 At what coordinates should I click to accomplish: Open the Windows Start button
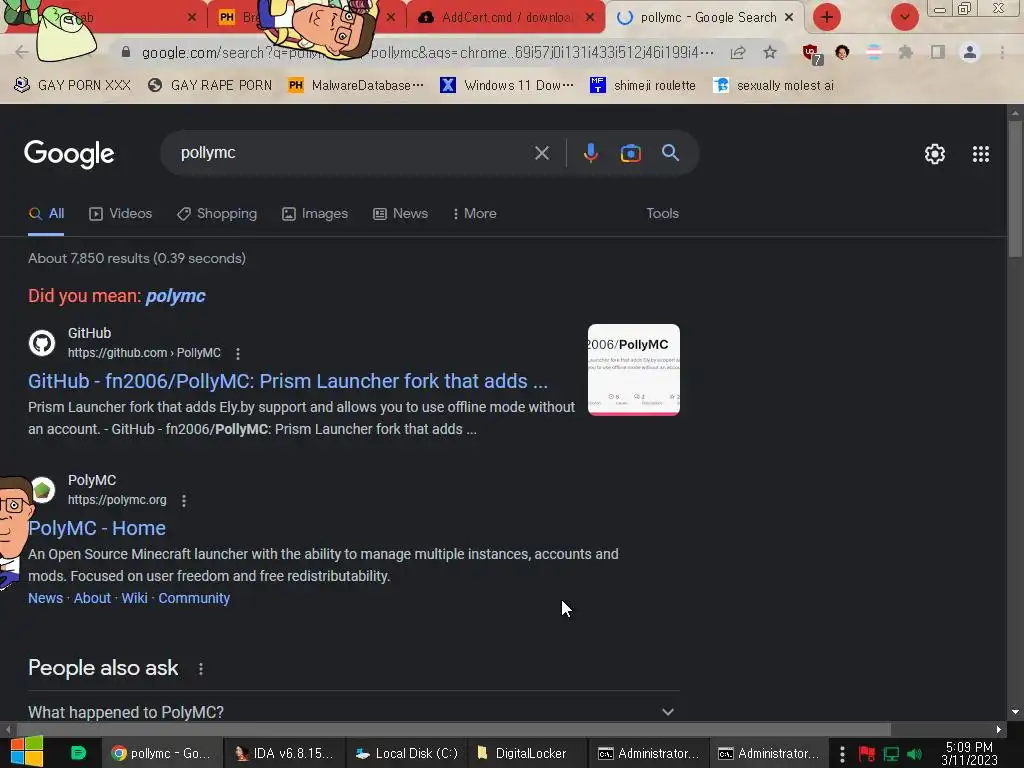(x=26, y=752)
